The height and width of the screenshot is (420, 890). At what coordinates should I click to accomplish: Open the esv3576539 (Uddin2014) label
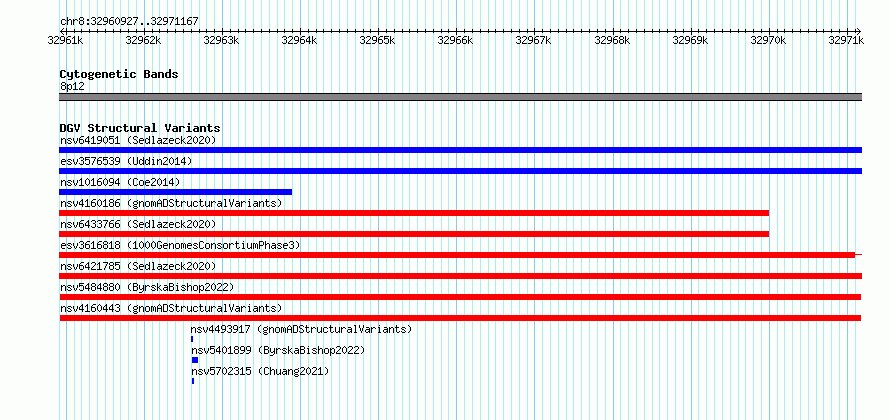click(126, 161)
